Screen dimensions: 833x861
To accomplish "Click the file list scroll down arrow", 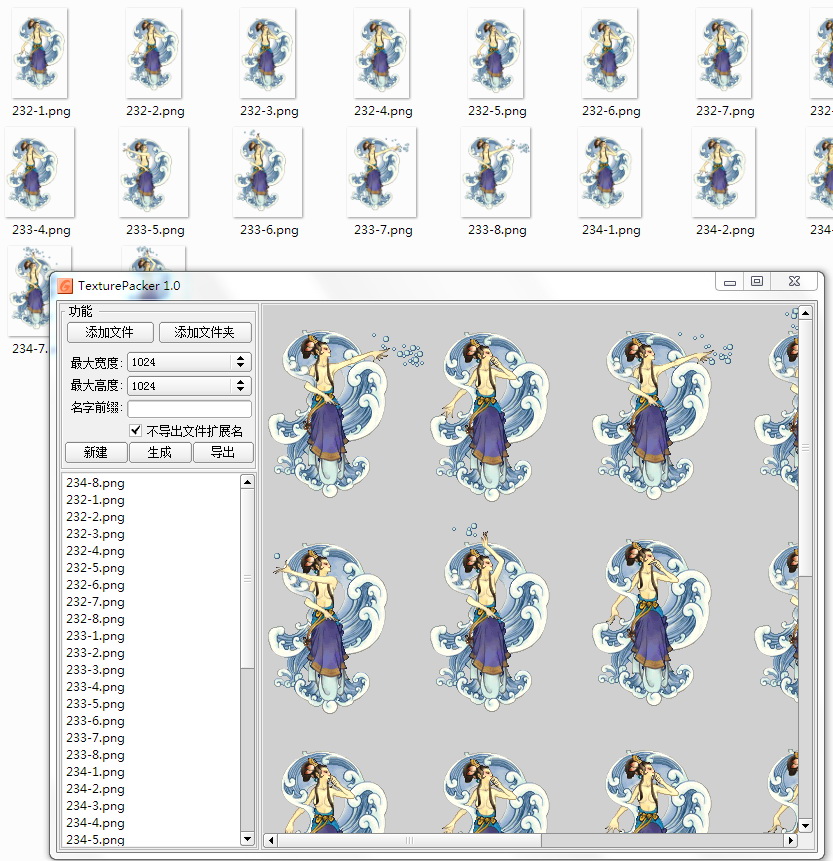I will 248,838.
